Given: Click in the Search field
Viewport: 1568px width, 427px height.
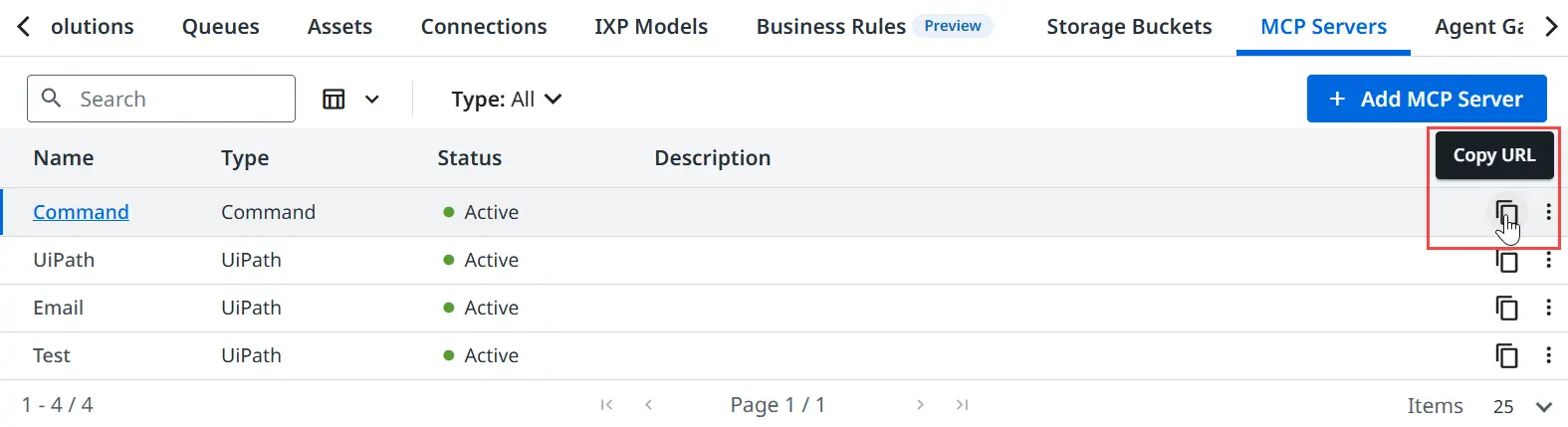Looking at the screenshot, I should pyautogui.click(x=161, y=99).
